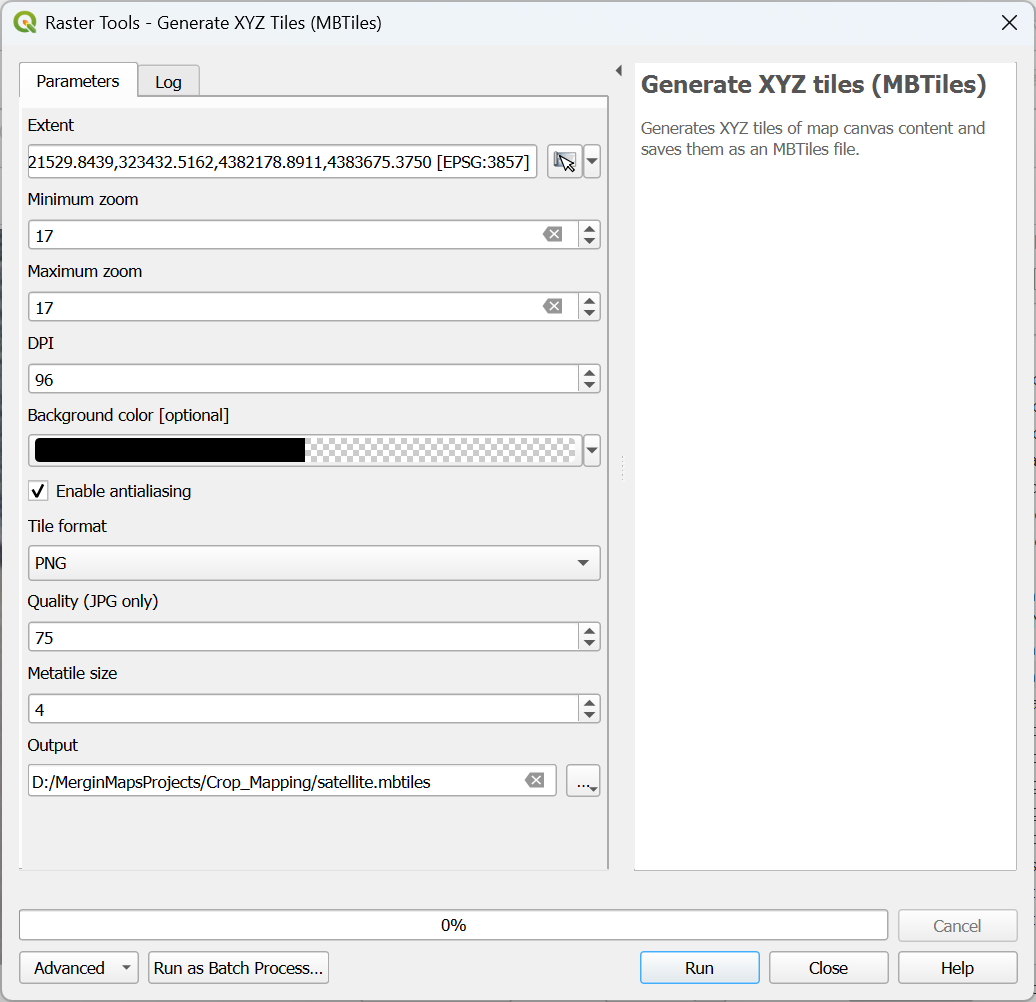The height and width of the screenshot is (1002, 1036).
Task: Expand the Extent options dropdown arrow
Action: (x=592, y=161)
